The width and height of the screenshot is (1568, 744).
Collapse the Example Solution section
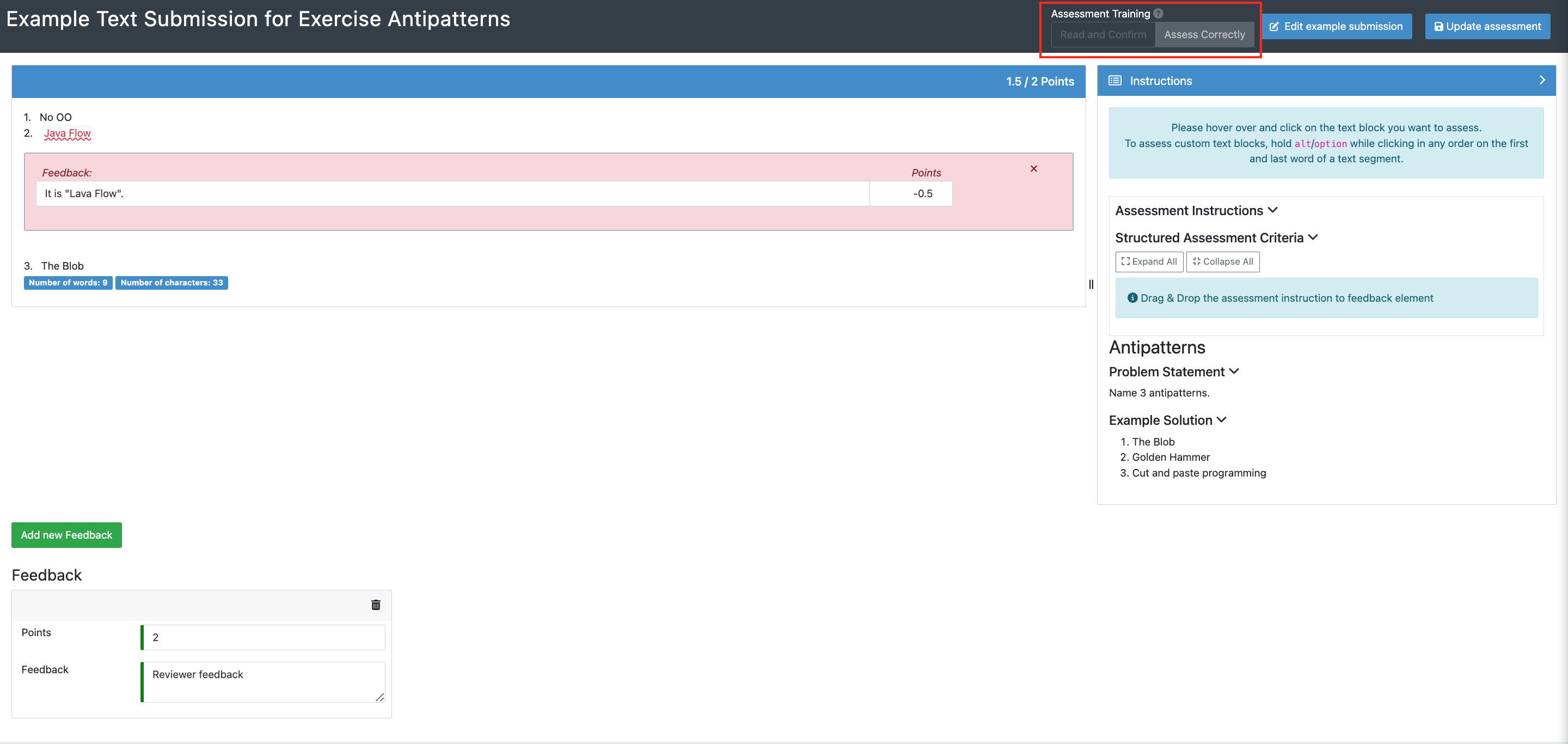[x=1222, y=419]
